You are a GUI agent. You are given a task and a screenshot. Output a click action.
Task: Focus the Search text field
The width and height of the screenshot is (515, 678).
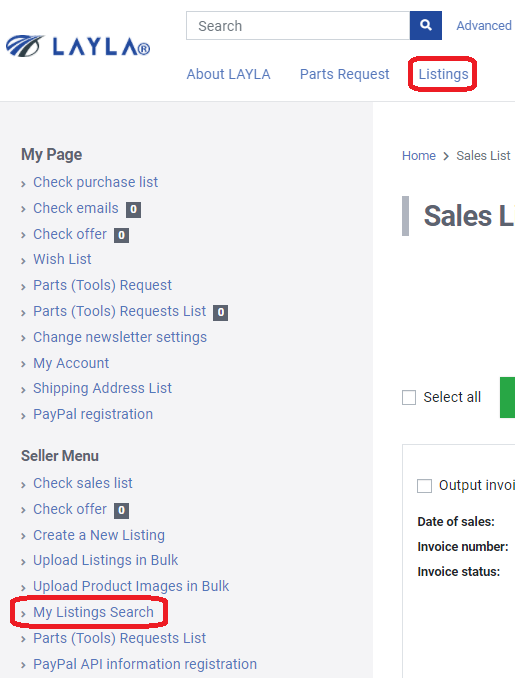pos(298,26)
